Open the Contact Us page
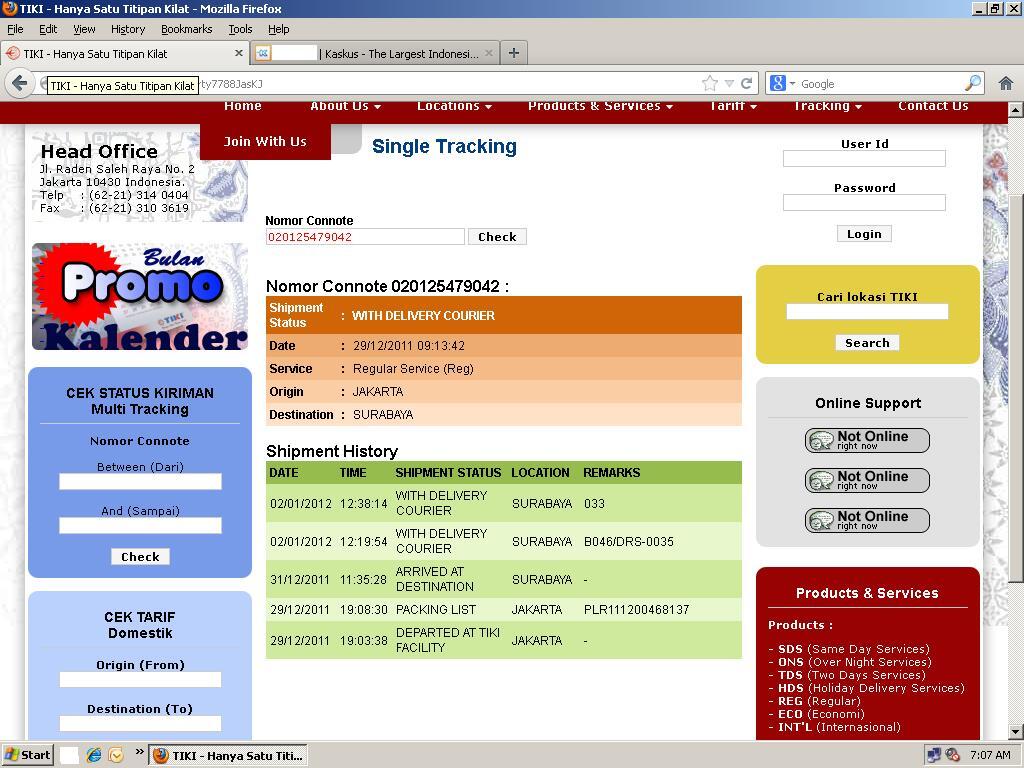 [x=933, y=106]
